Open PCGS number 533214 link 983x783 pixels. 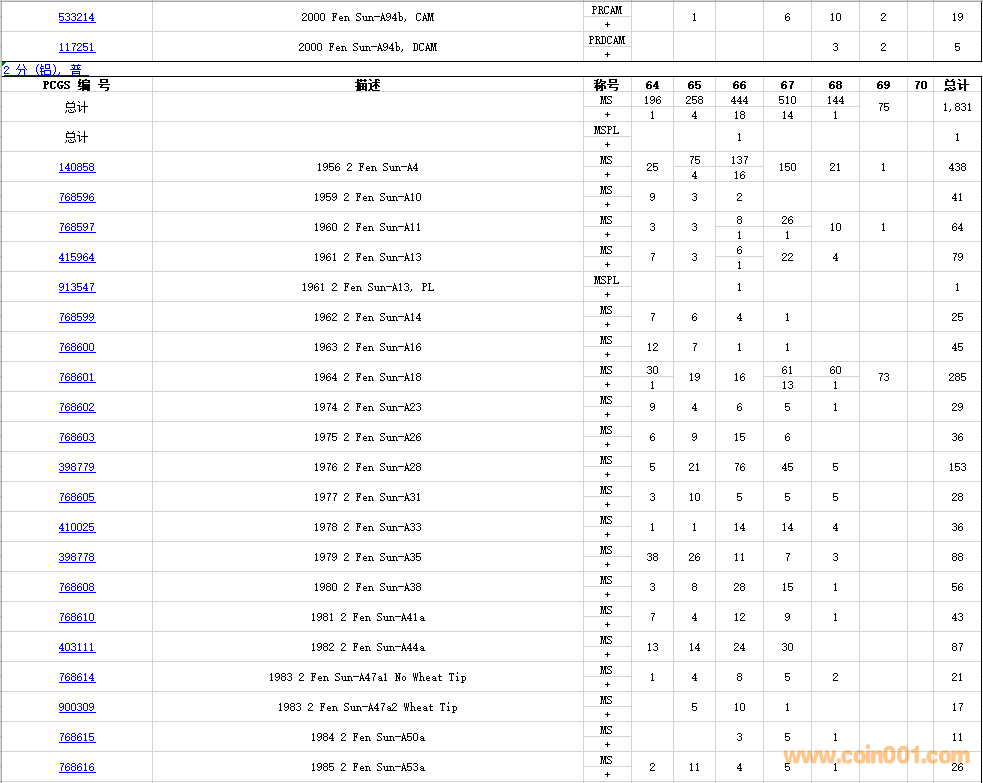tap(77, 17)
